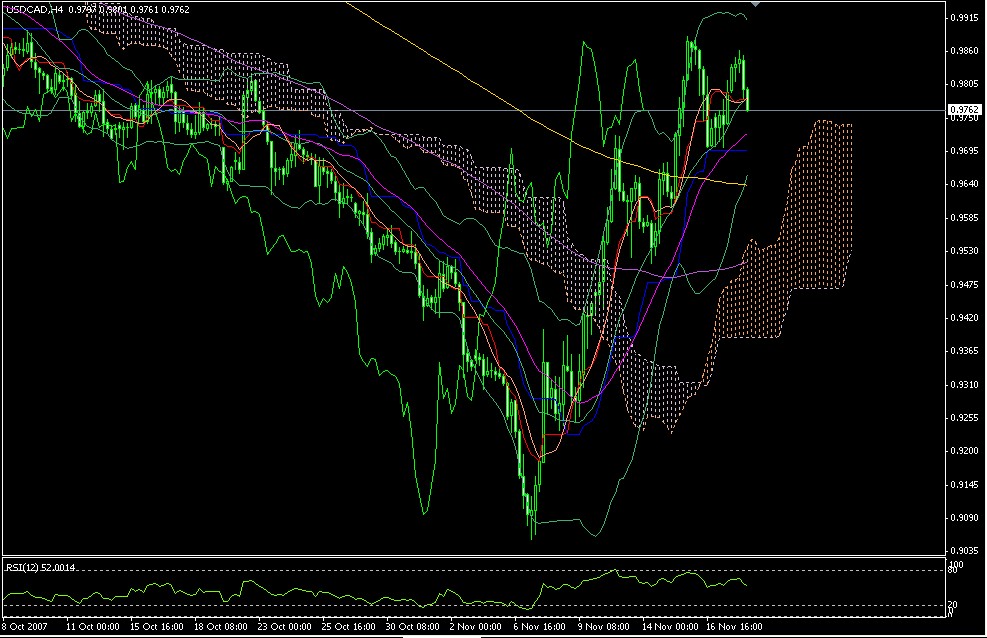Click the 14 Nov 00:00 time label
987x638 pixels.
[670, 627]
